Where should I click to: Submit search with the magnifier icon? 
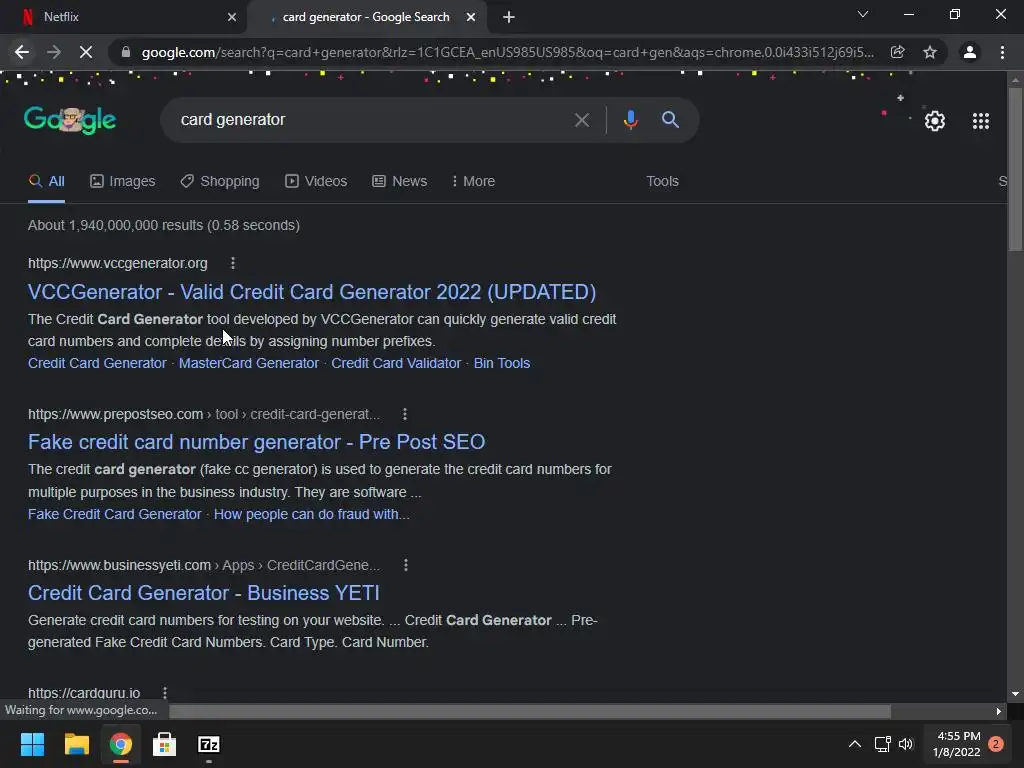point(670,120)
